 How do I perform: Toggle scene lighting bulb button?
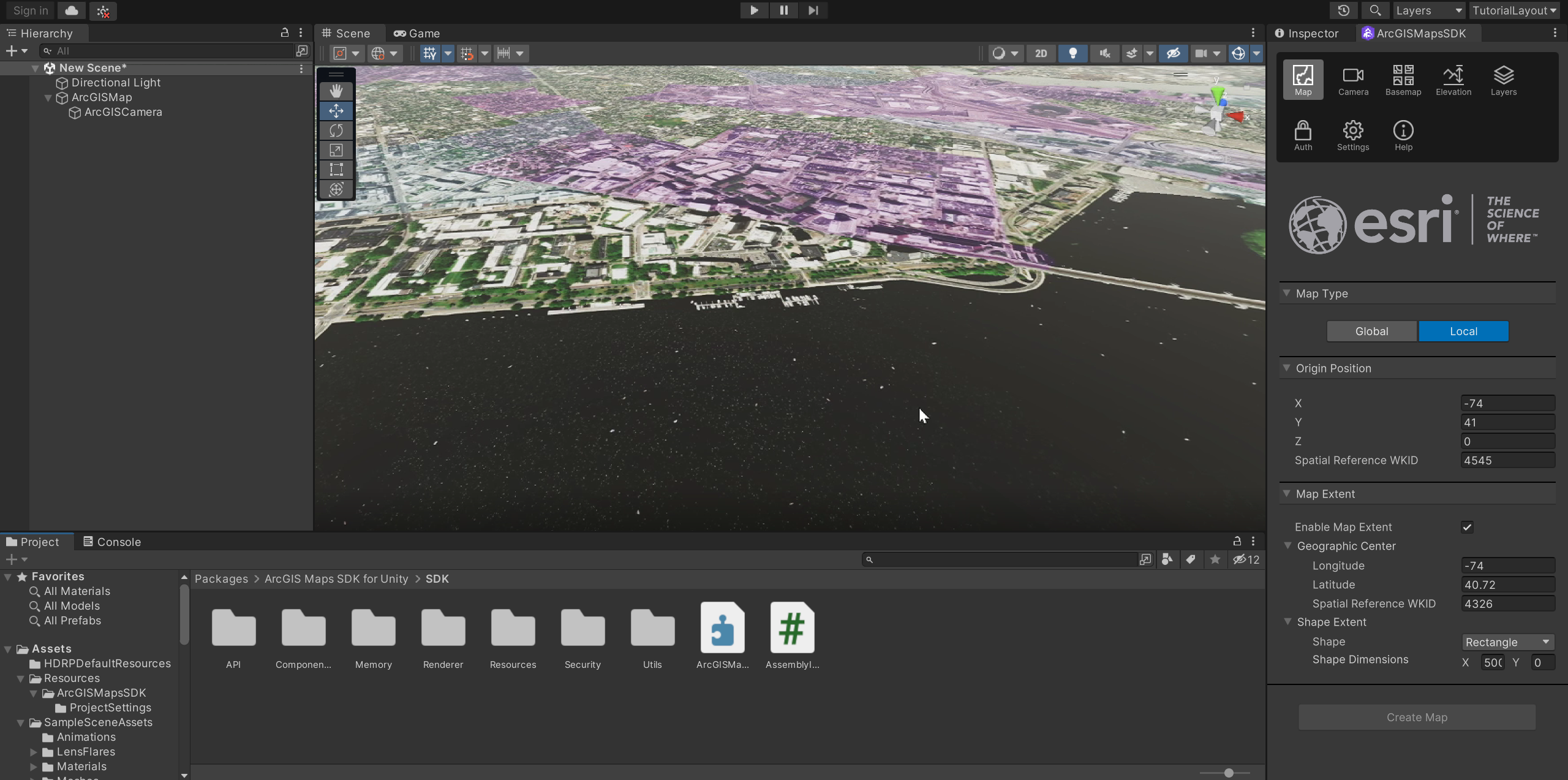[1072, 53]
